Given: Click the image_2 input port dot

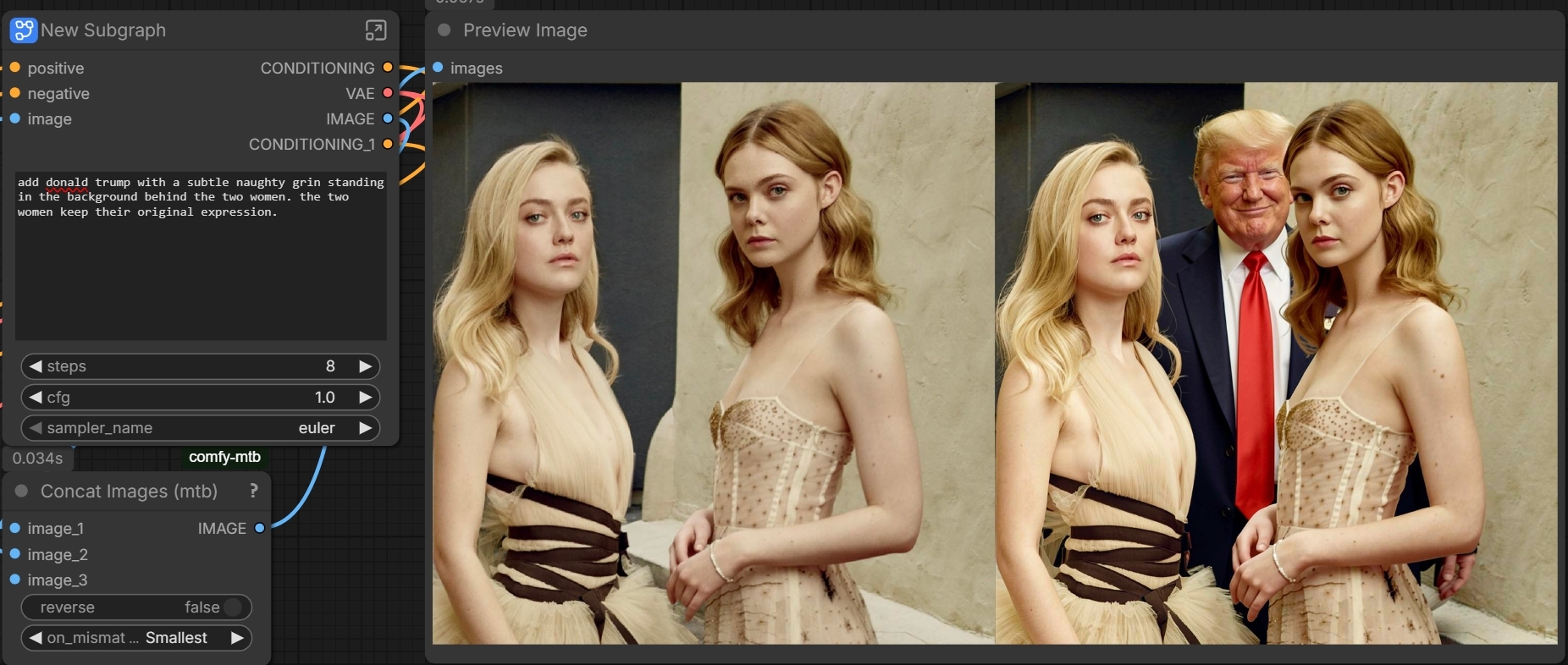Looking at the screenshot, I should (x=14, y=554).
